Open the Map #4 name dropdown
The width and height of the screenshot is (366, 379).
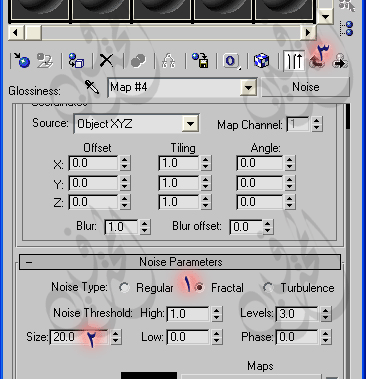point(248,88)
